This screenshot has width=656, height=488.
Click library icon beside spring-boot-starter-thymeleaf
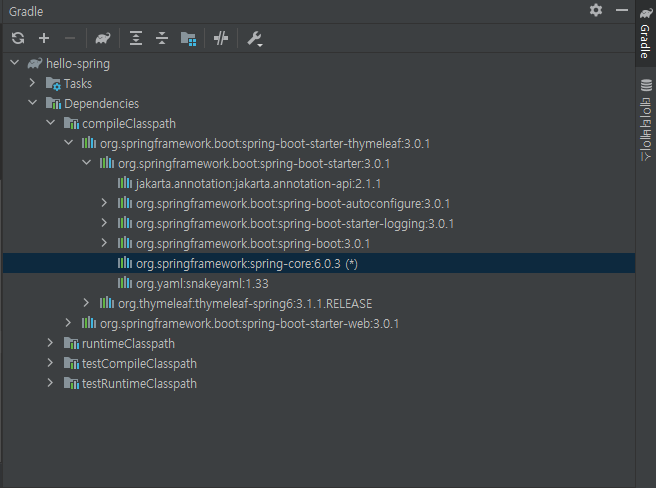point(89,143)
